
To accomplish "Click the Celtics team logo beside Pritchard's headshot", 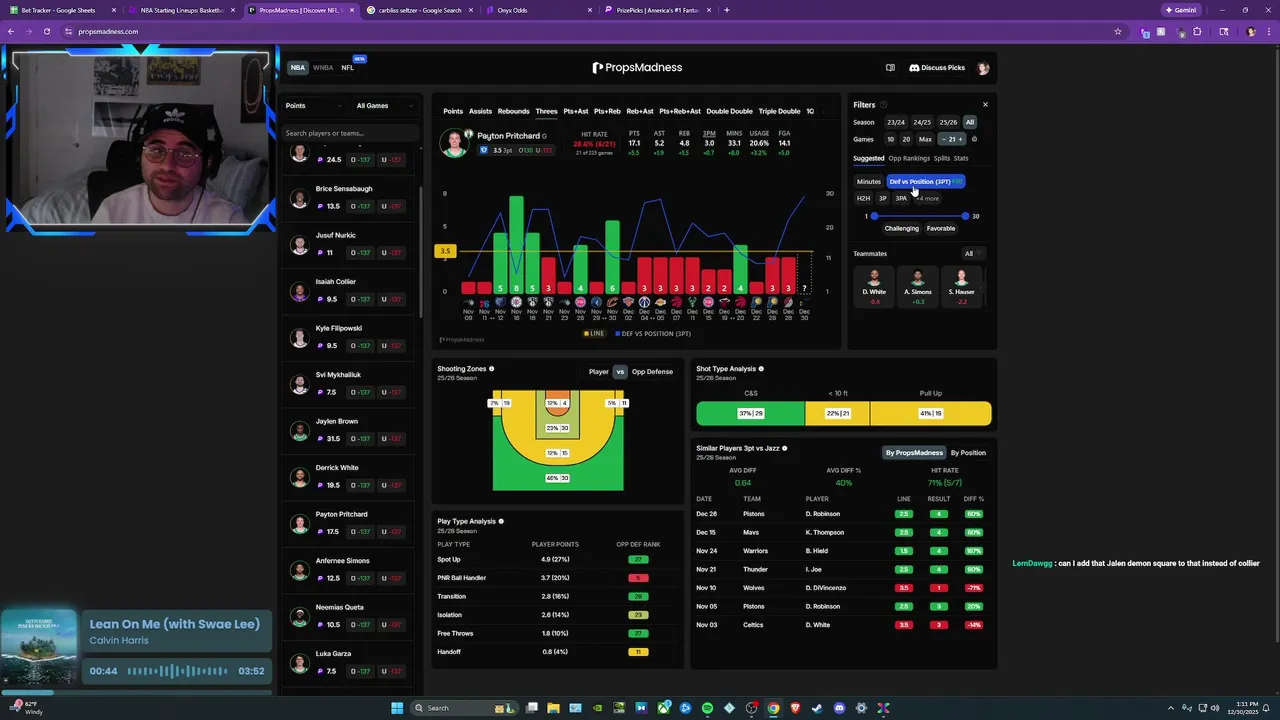I will (x=468, y=133).
